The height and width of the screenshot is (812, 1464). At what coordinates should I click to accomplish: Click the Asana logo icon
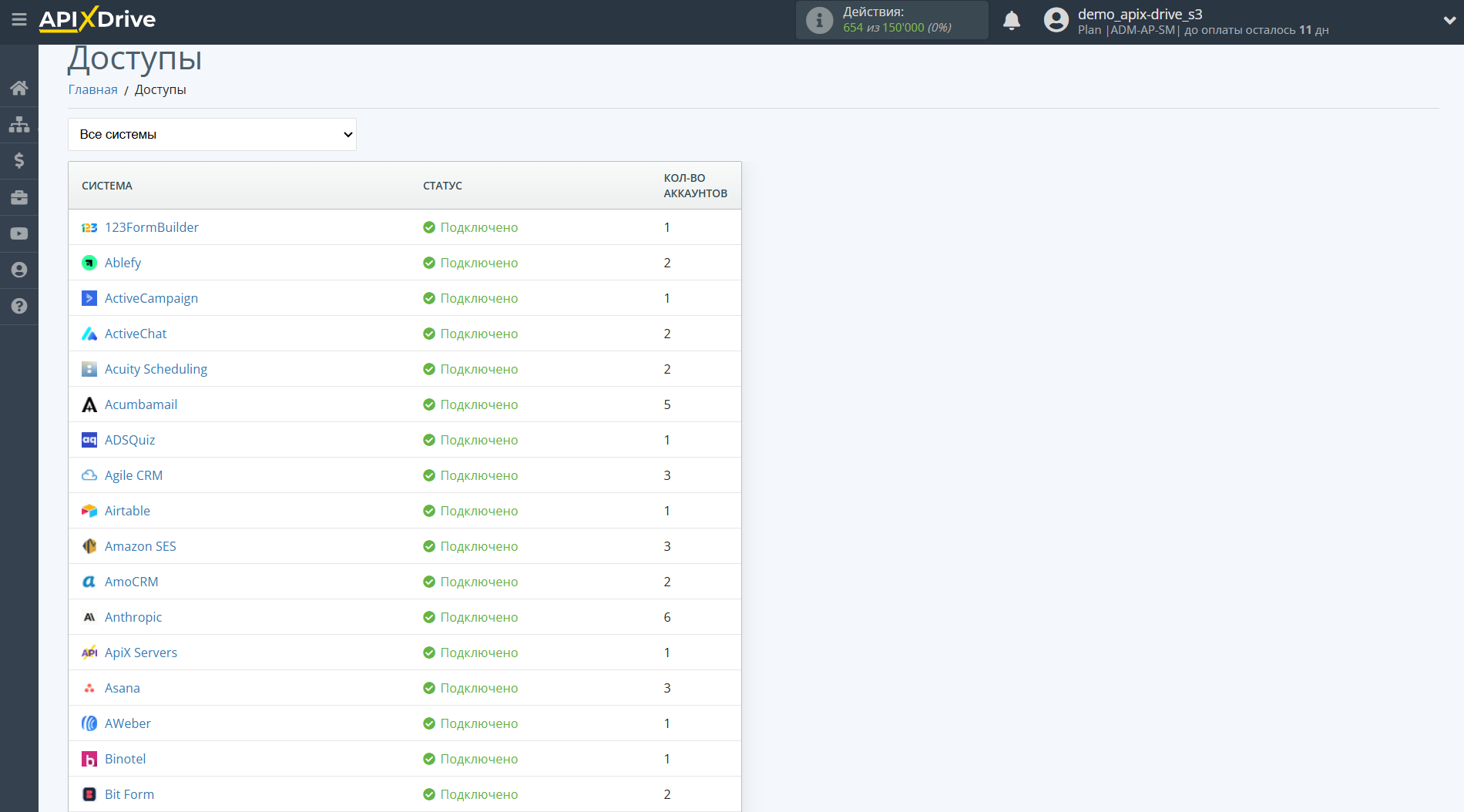pos(89,688)
